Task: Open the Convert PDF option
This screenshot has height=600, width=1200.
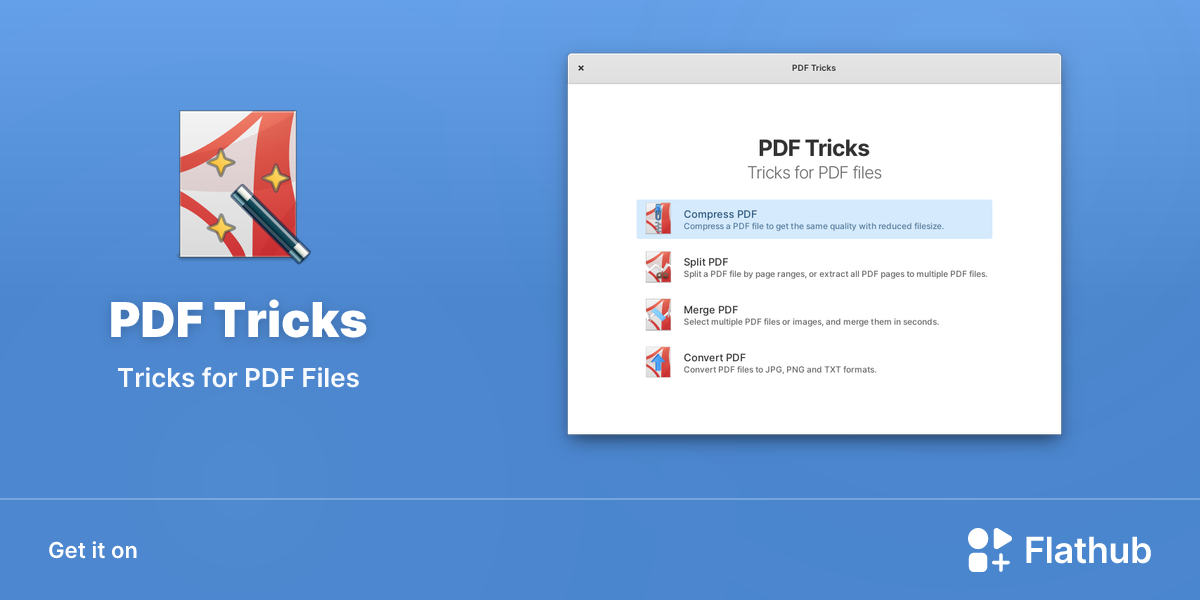Action: pyautogui.click(x=814, y=362)
